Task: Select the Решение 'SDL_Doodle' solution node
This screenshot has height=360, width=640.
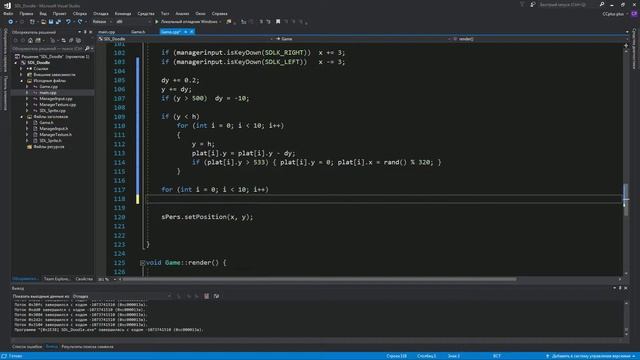Action: point(52,57)
